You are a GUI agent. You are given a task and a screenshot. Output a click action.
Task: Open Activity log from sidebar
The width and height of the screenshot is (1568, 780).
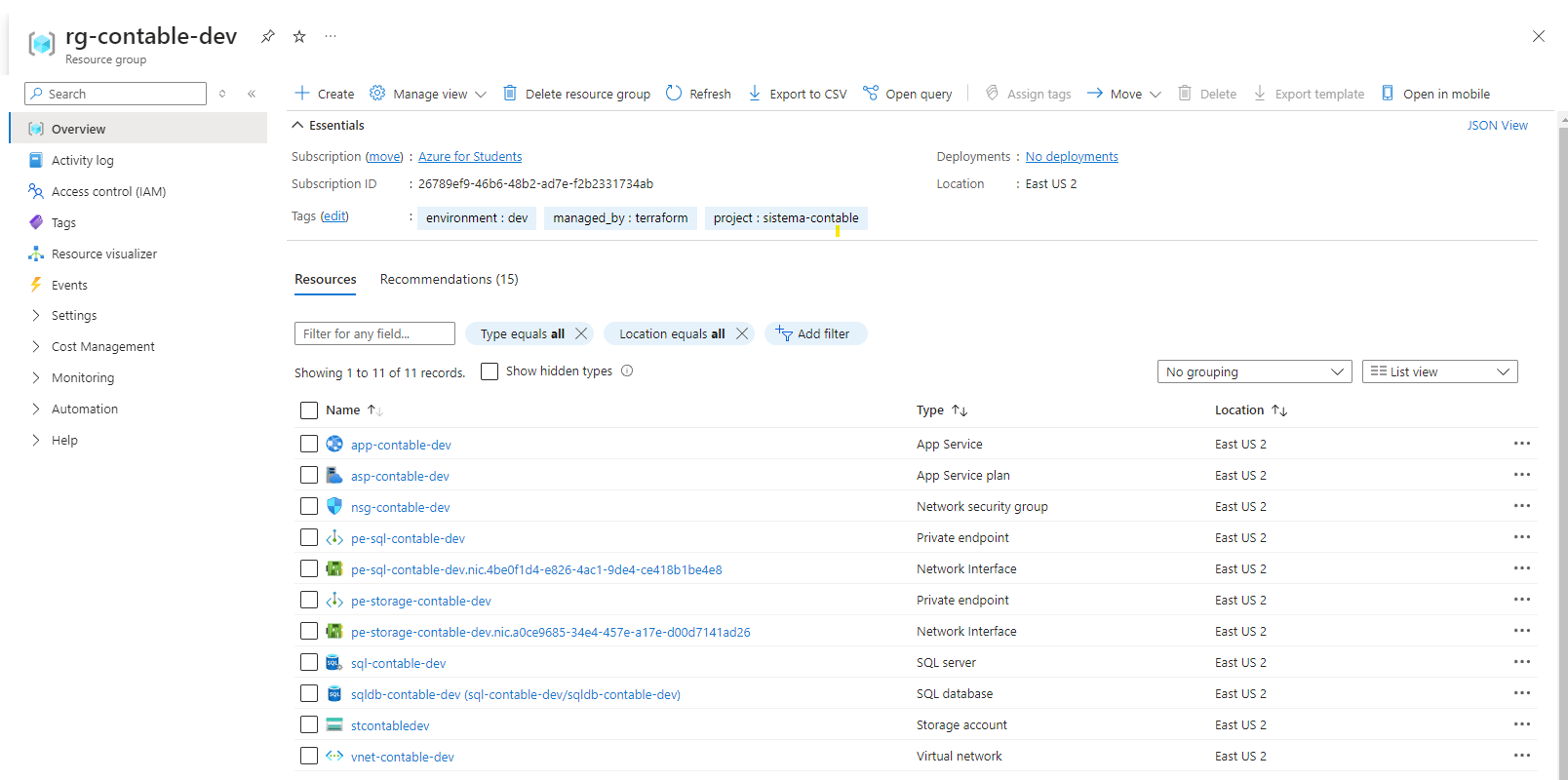click(x=82, y=160)
